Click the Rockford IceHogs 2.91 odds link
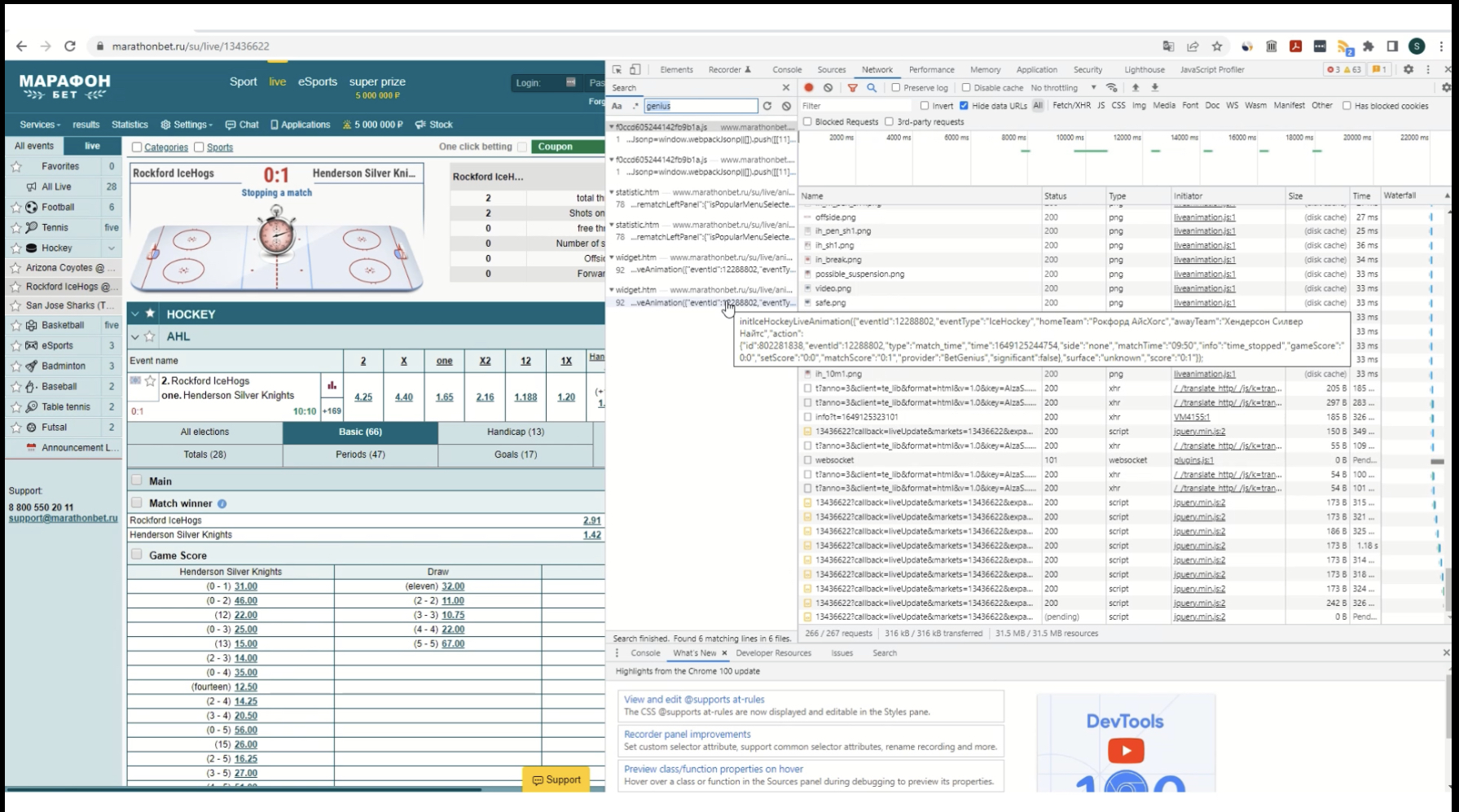The image size is (1459, 812). pos(592,520)
